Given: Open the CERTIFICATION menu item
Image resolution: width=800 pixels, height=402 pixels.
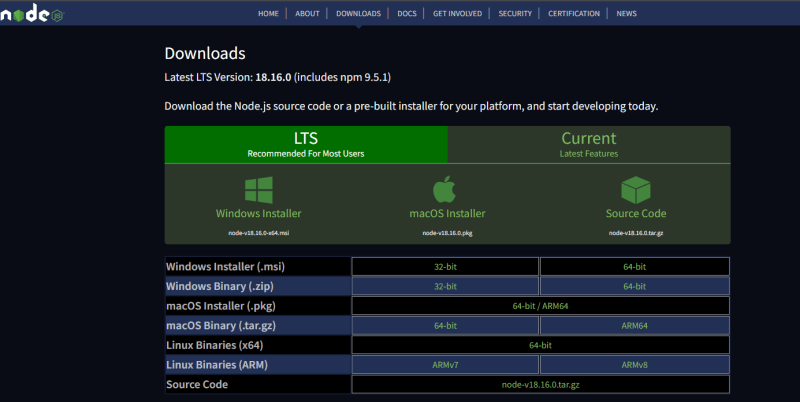Looking at the screenshot, I should point(574,14).
